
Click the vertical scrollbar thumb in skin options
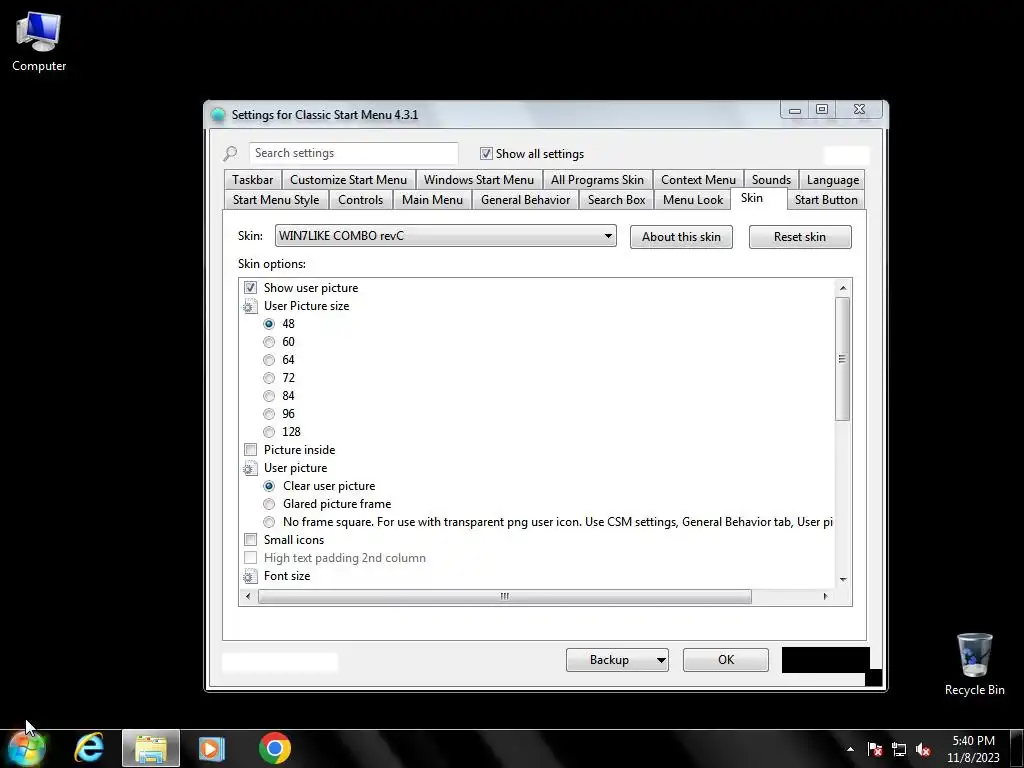point(842,359)
